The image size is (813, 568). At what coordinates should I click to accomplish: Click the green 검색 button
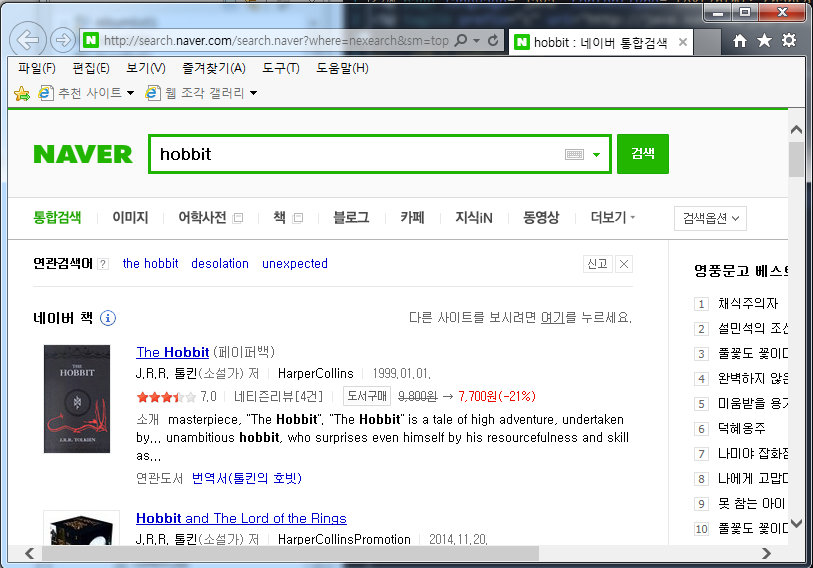pos(642,154)
